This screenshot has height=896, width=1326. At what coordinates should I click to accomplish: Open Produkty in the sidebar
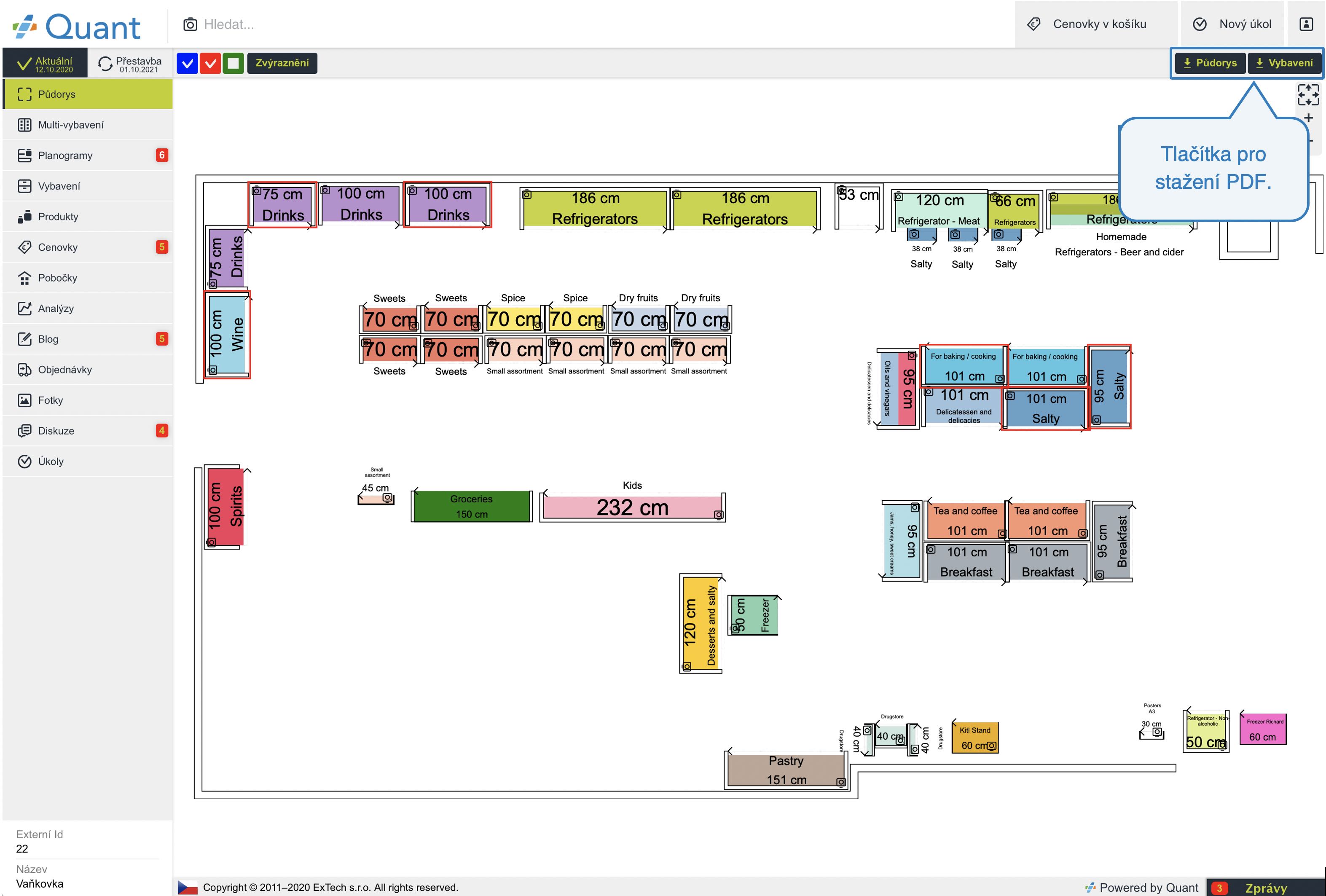coord(88,217)
